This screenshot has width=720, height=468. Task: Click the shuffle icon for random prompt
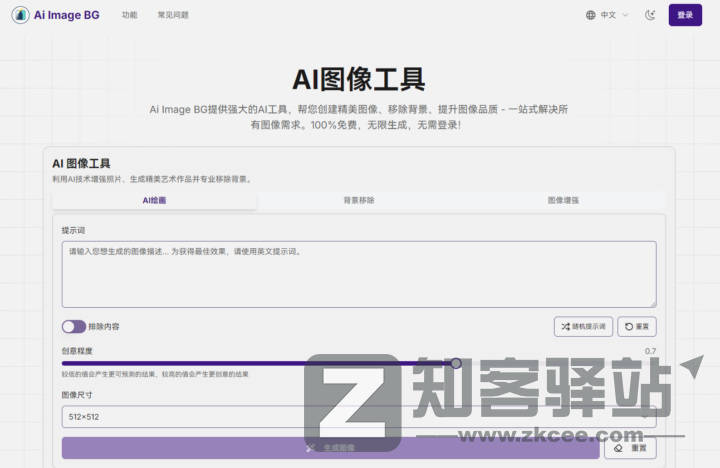tap(565, 327)
